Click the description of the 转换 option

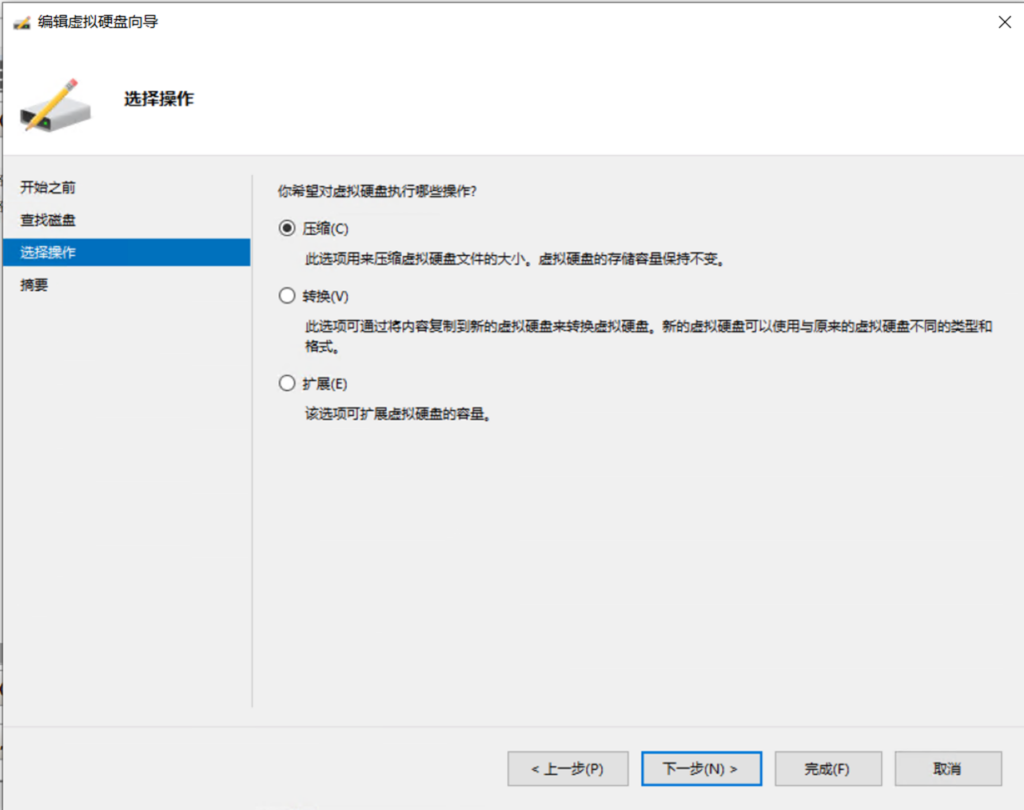(x=648, y=336)
